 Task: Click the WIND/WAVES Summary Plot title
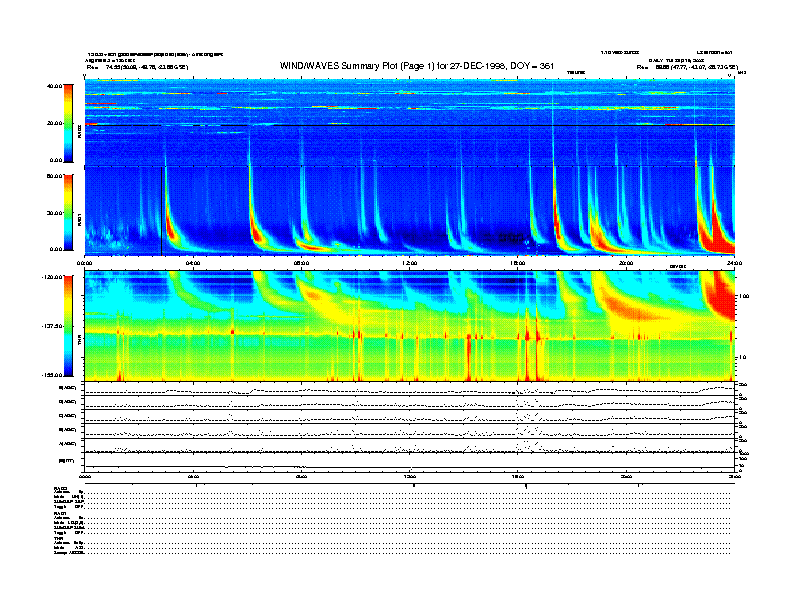click(417, 66)
